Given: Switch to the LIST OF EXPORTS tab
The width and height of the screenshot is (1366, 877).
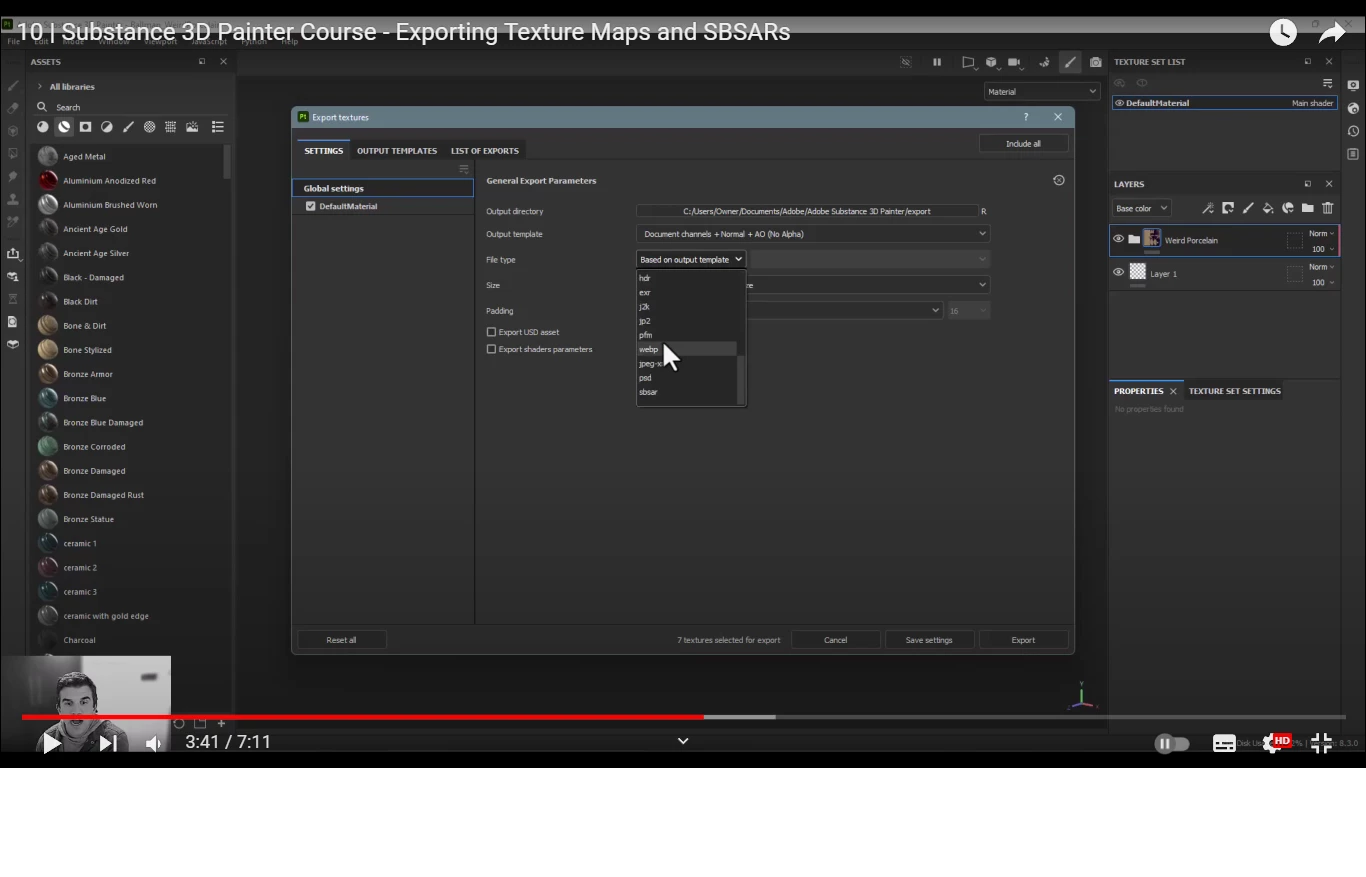Looking at the screenshot, I should 485,151.
